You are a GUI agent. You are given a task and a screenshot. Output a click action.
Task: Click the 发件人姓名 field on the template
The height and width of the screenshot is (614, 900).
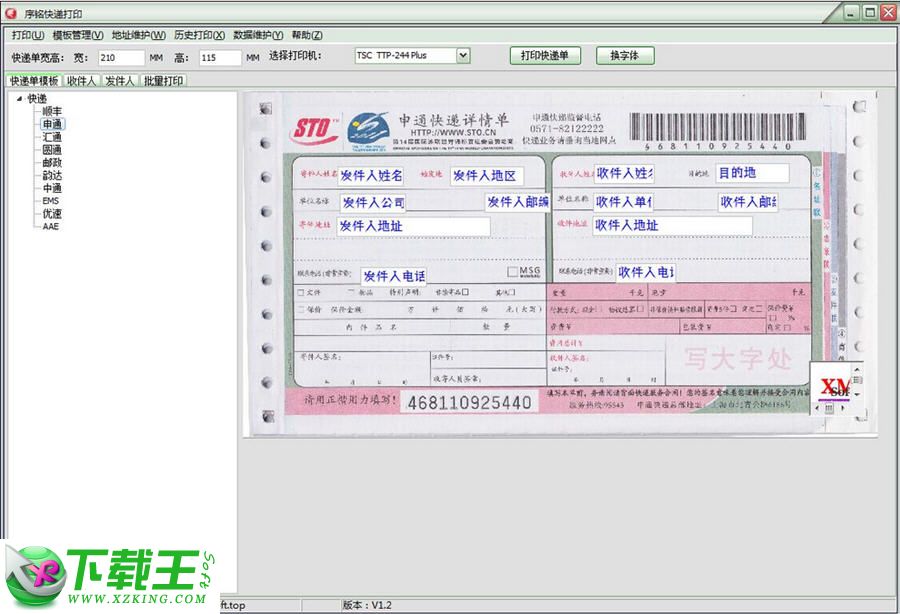tap(371, 176)
